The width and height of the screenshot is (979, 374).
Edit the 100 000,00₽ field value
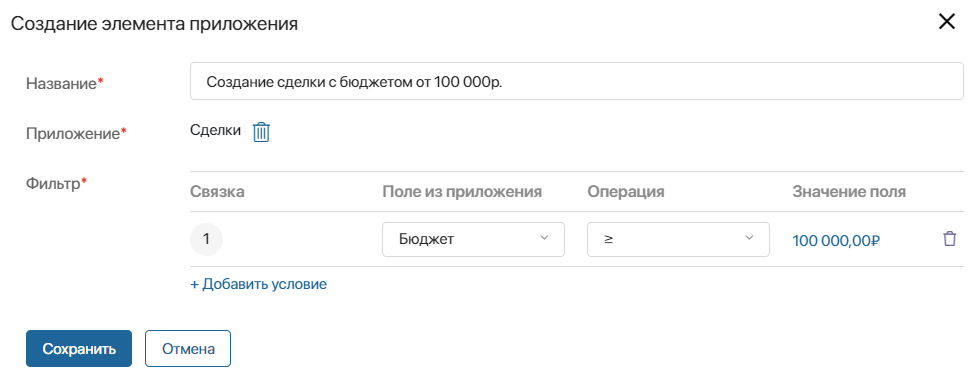(836, 240)
